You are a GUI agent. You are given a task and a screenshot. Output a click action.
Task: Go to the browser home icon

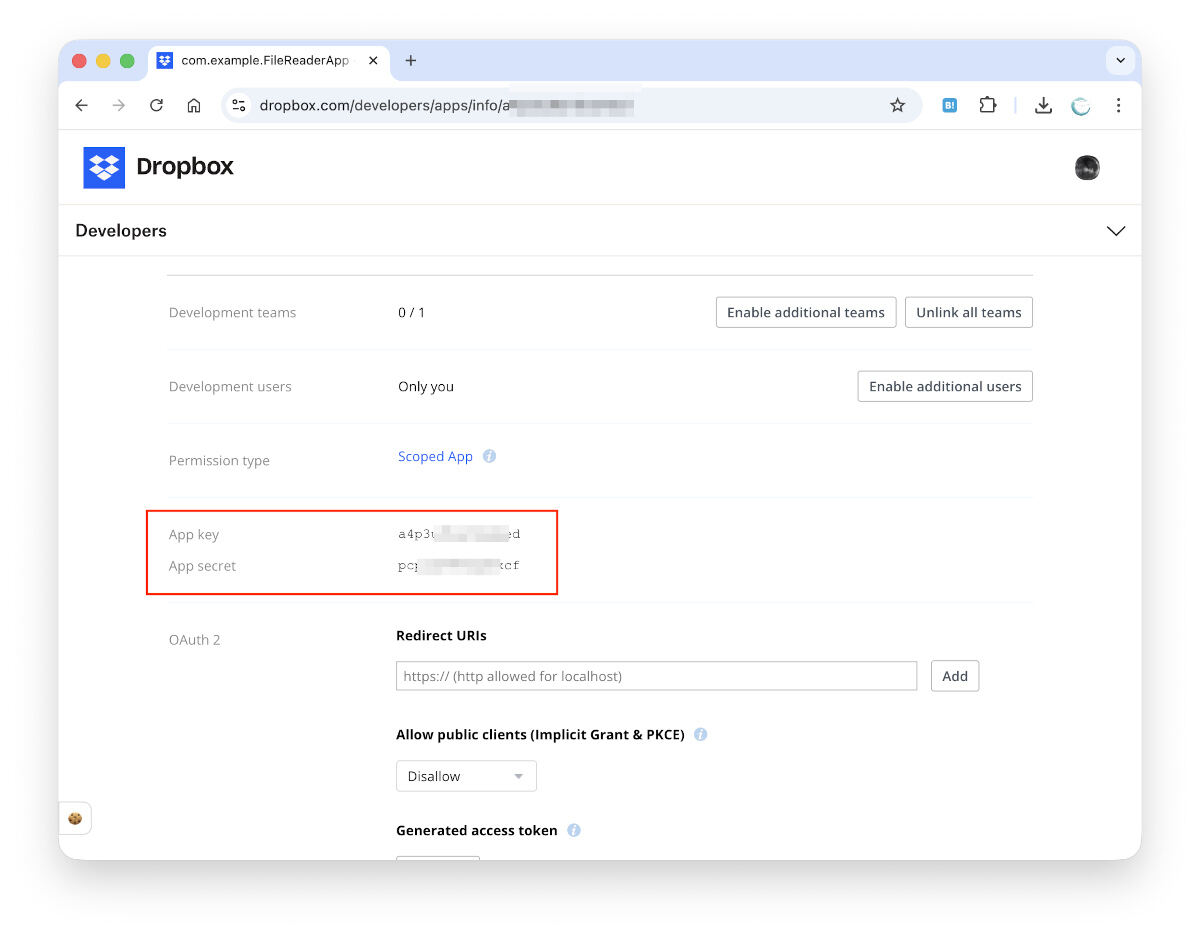[194, 105]
